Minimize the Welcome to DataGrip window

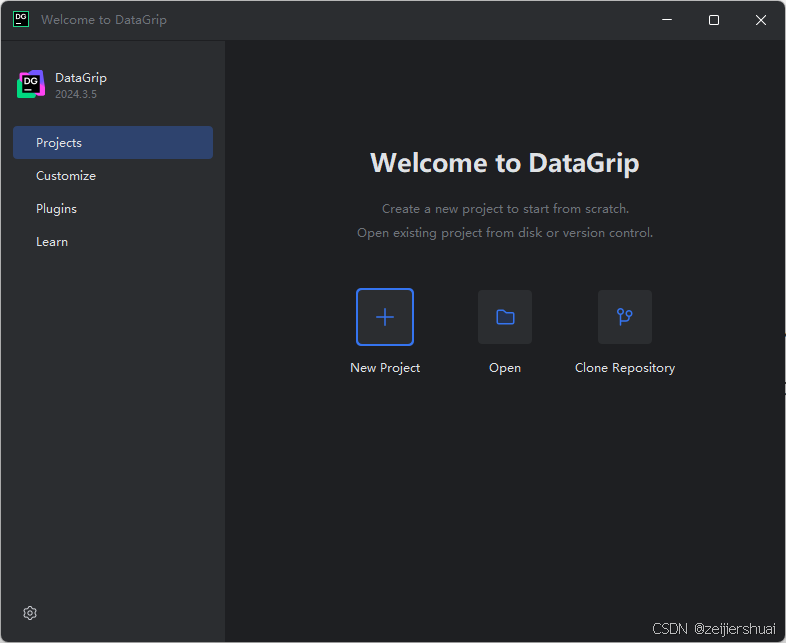point(667,20)
